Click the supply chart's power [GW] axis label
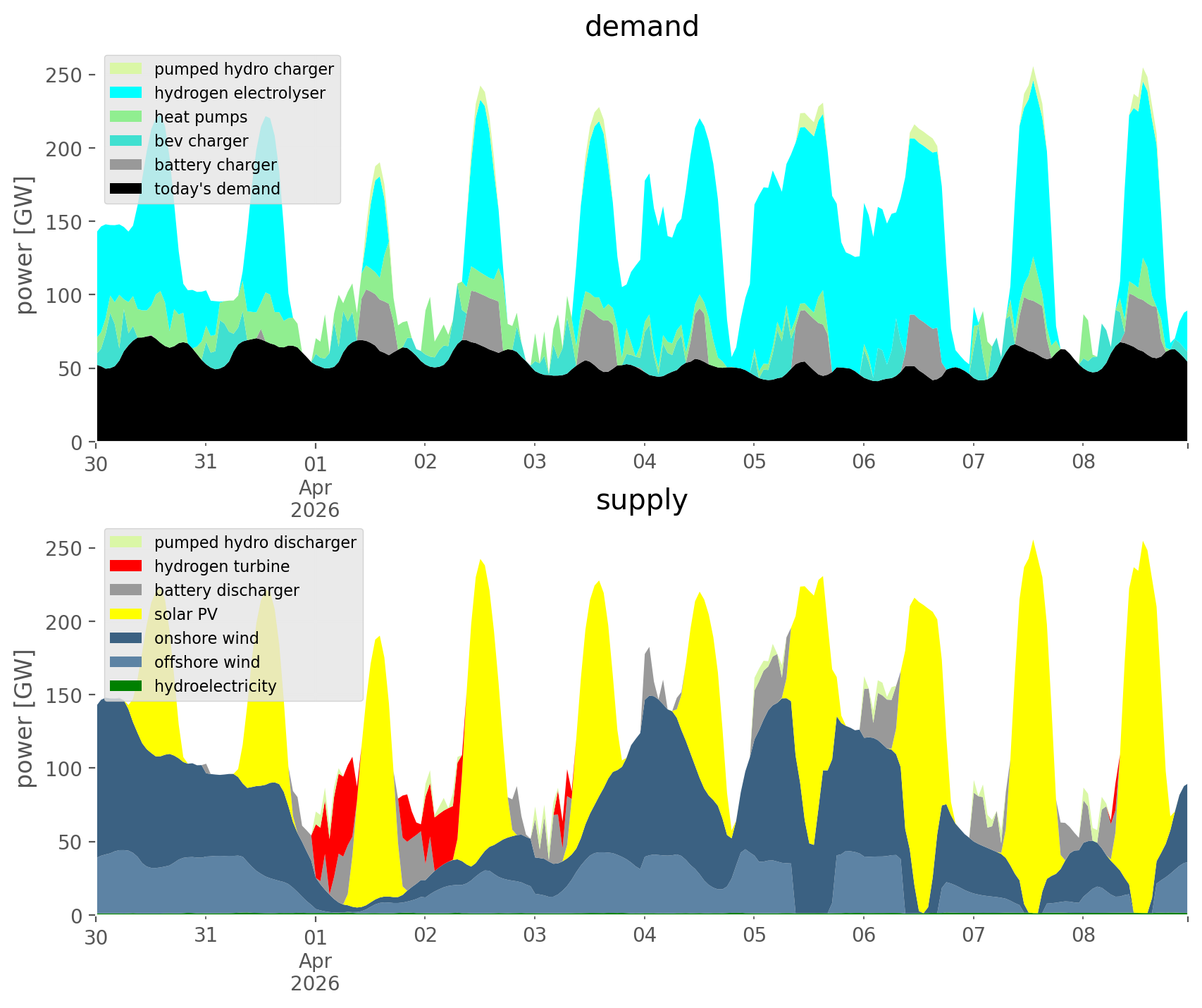The height and width of the screenshot is (1008, 1202). pyautogui.click(x=25, y=718)
